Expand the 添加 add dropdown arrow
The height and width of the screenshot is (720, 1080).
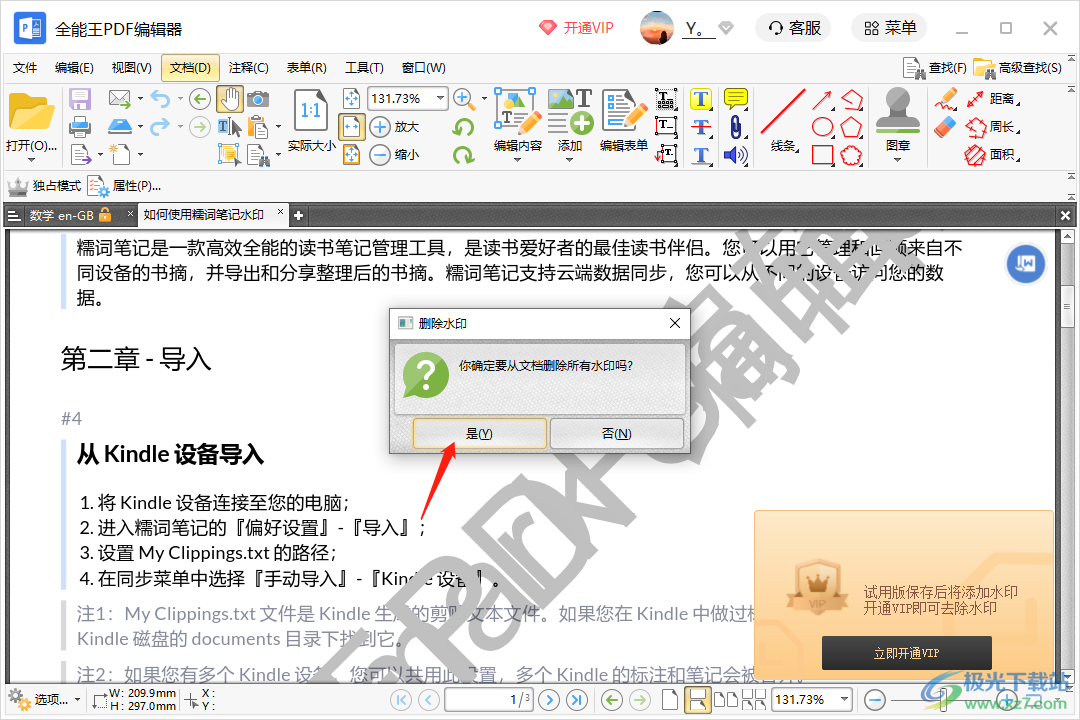point(569,159)
